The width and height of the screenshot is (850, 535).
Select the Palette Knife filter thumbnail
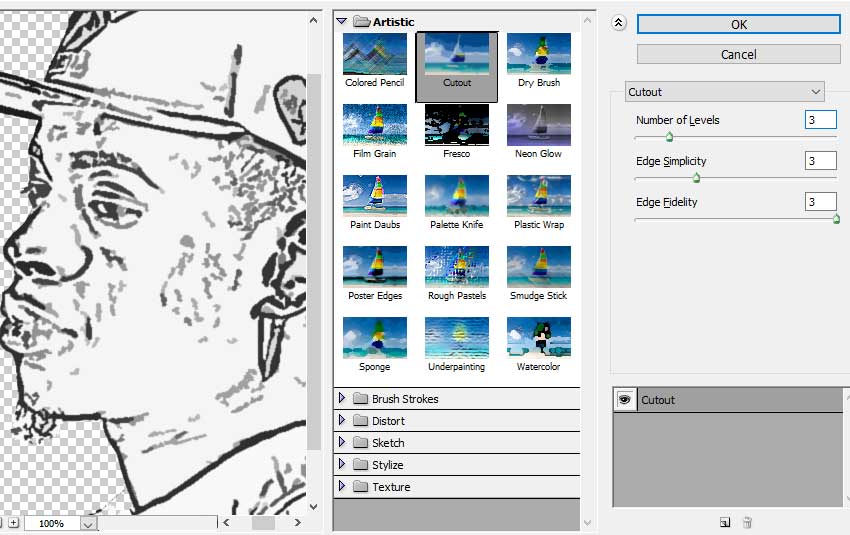click(456, 196)
